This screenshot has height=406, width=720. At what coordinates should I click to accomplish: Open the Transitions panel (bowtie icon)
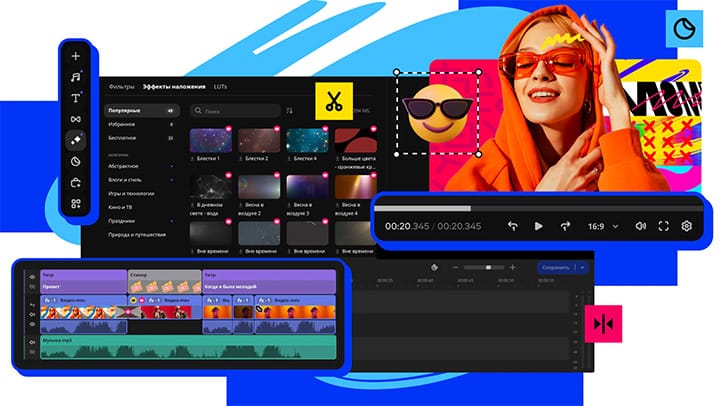pyautogui.click(x=76, y=119)
